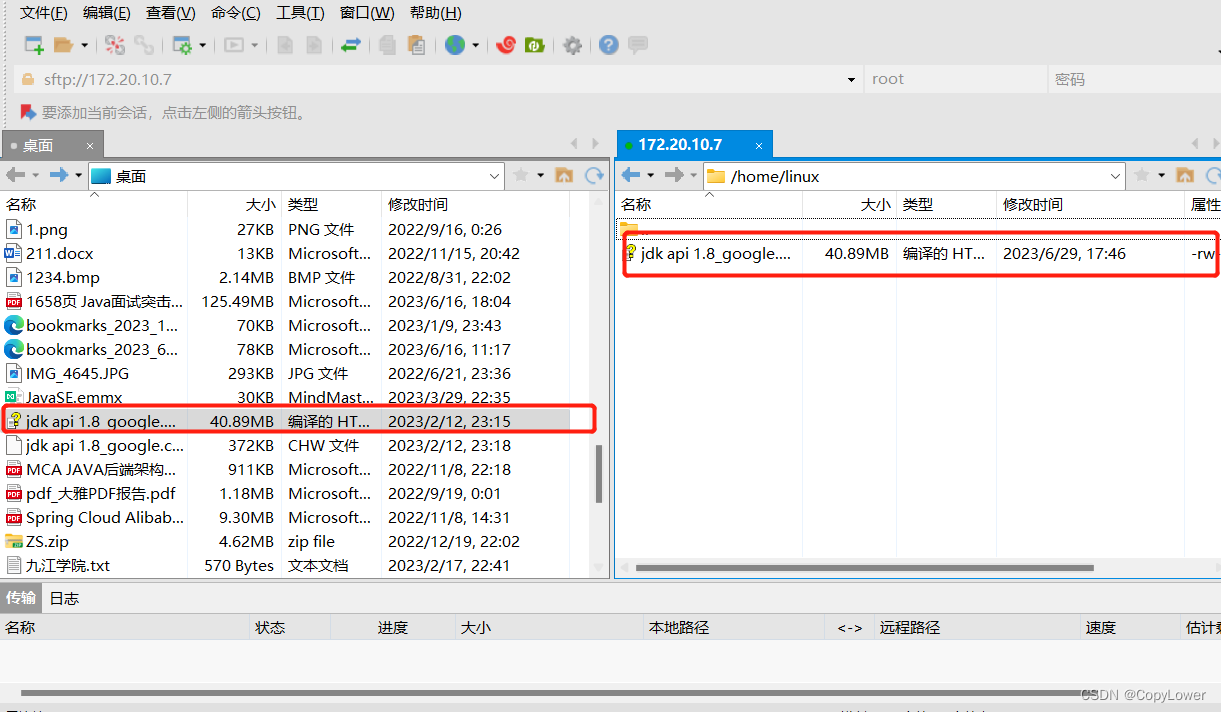Switch to the 日志 tab

pos(64,598)
